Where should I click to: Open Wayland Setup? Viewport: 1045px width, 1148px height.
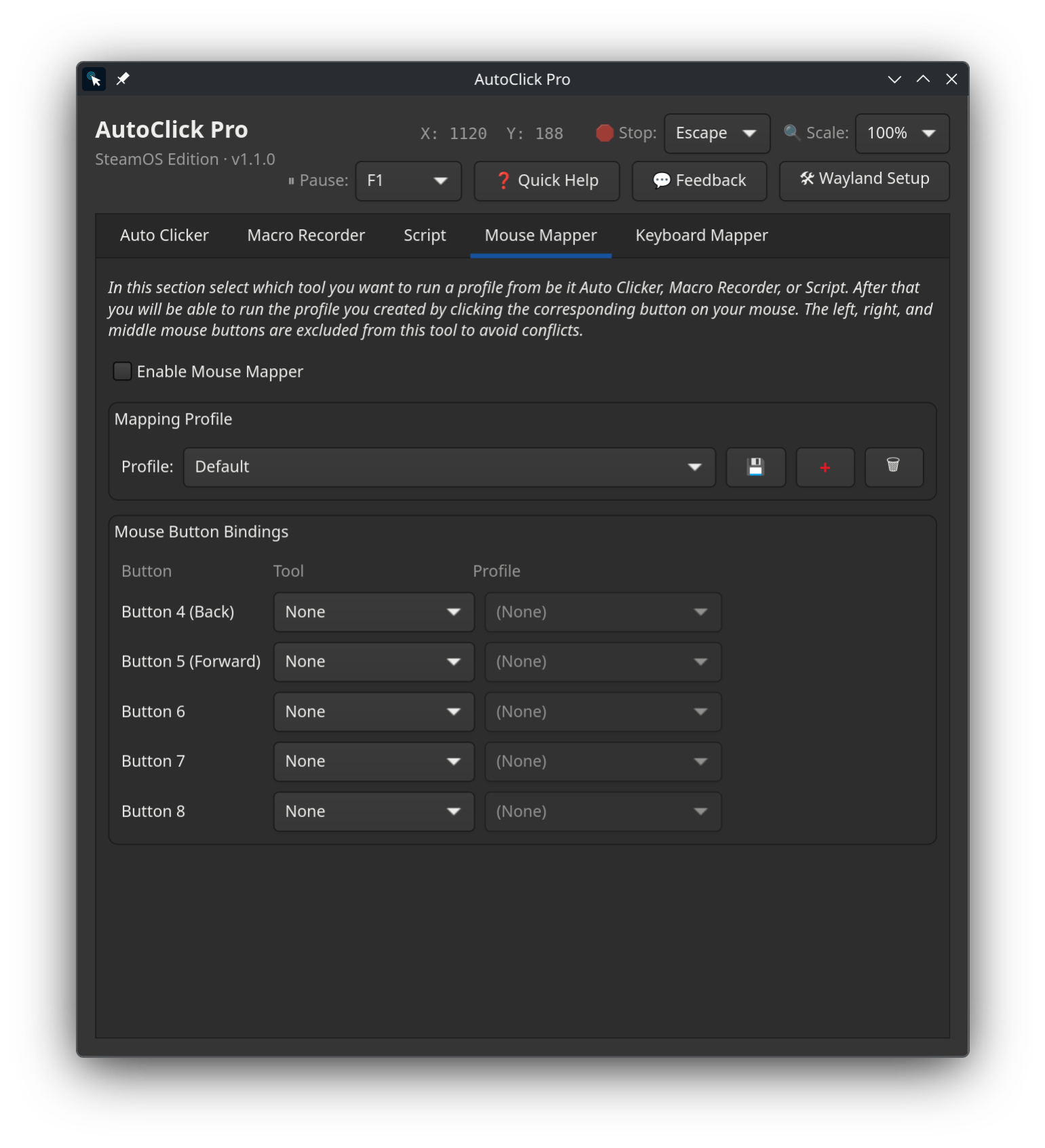click(x=864, y=180)
